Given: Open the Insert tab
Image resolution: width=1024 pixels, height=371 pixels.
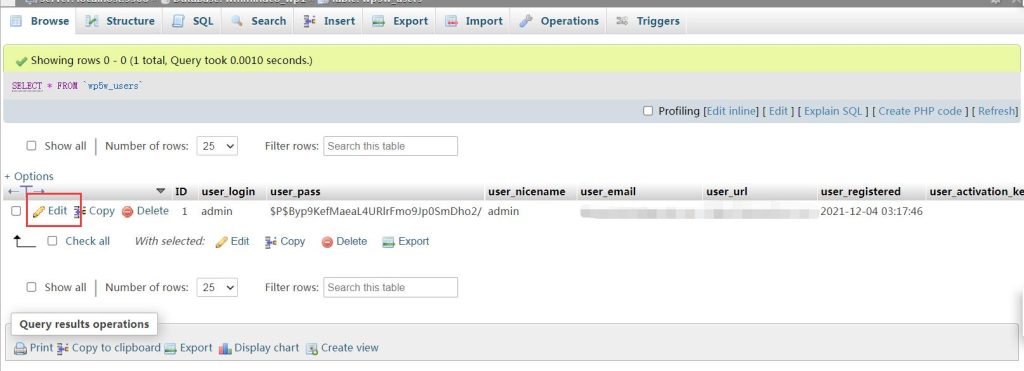Looking at the screenshot, I should click(x=330, y=21).
